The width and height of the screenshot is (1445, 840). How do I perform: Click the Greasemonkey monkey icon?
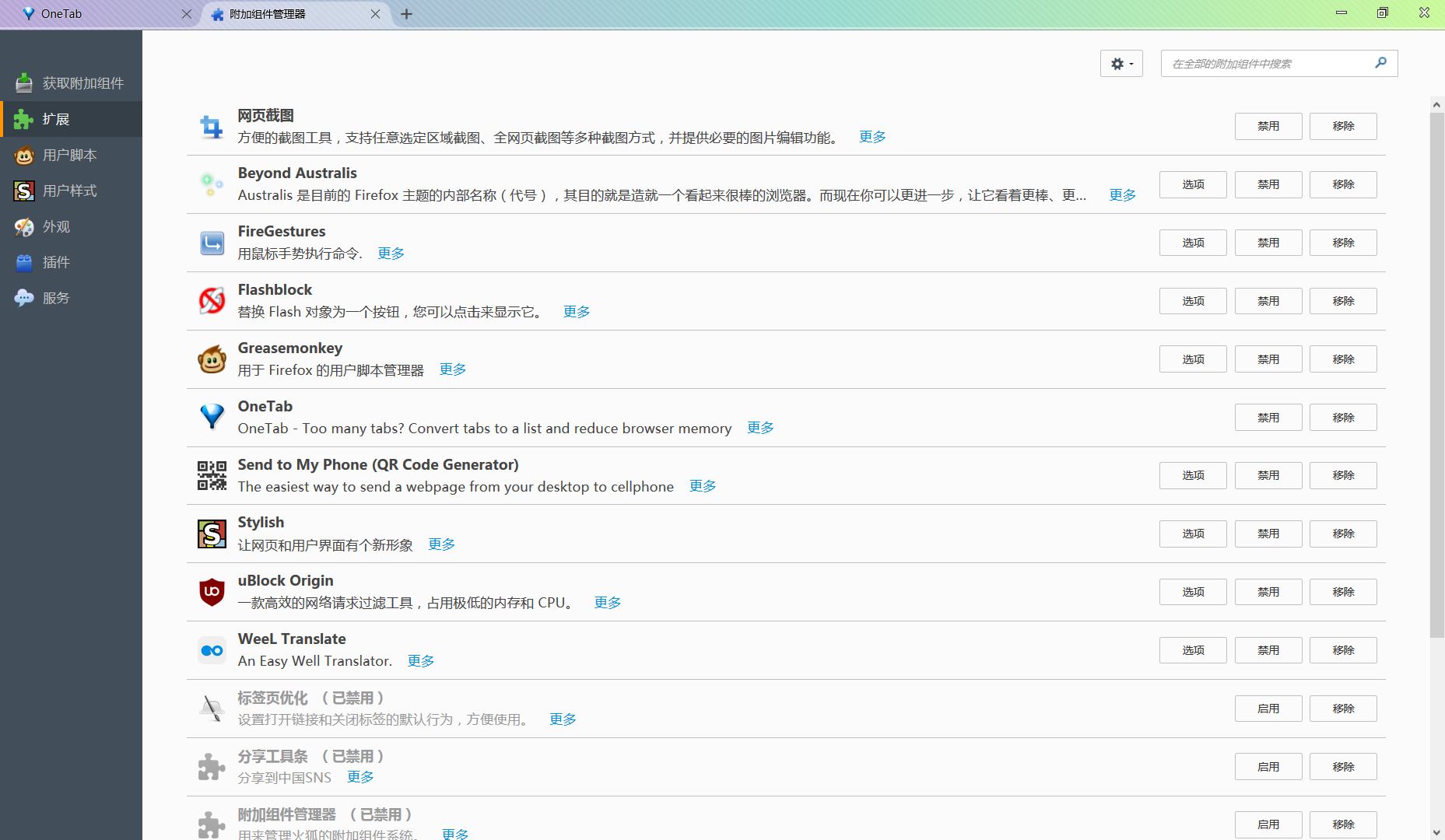[x=212, y=359]
